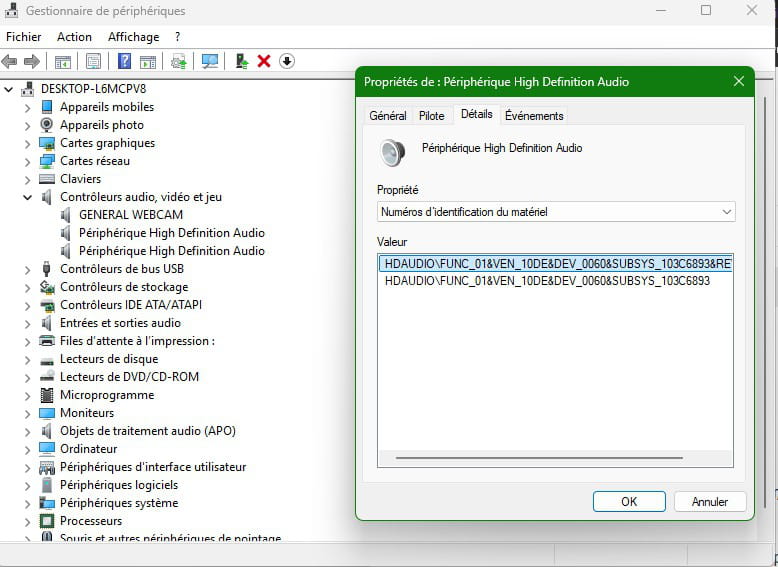Viewport: 778px width, 567px height.
Task: Switch to the Événements tab
Action: pos(534,116)
